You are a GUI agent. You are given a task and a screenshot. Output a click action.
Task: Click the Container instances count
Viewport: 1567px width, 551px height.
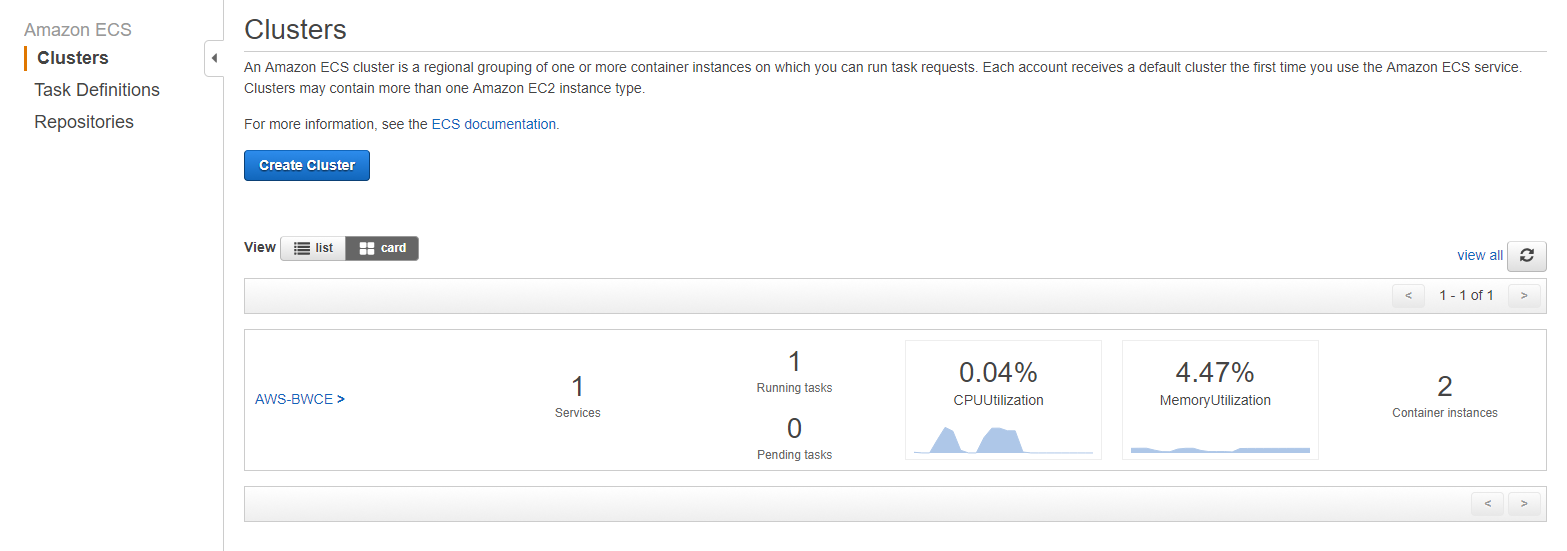point(1444,387)
